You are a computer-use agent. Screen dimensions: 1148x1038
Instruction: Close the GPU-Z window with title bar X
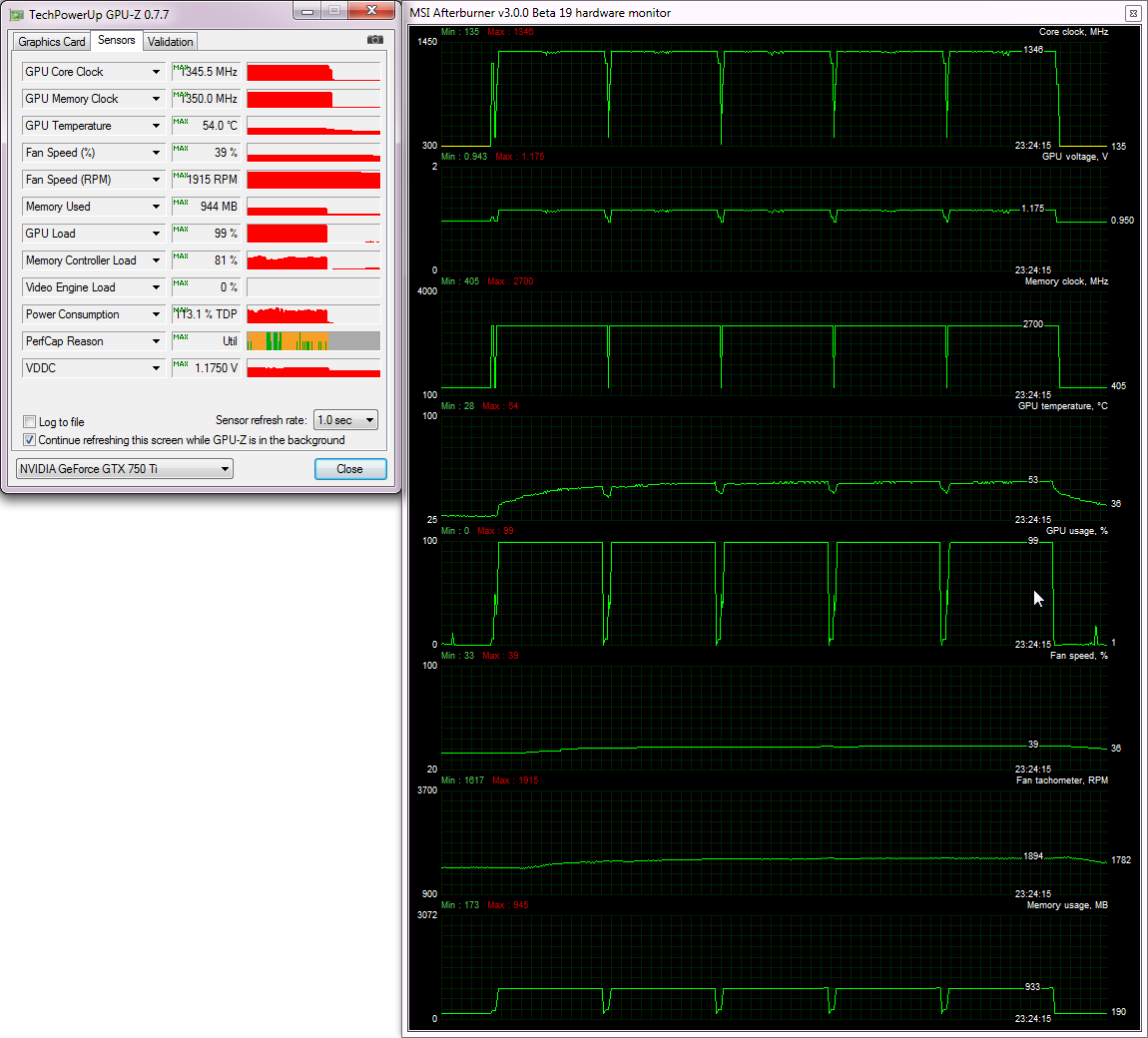tap(371, 10)
